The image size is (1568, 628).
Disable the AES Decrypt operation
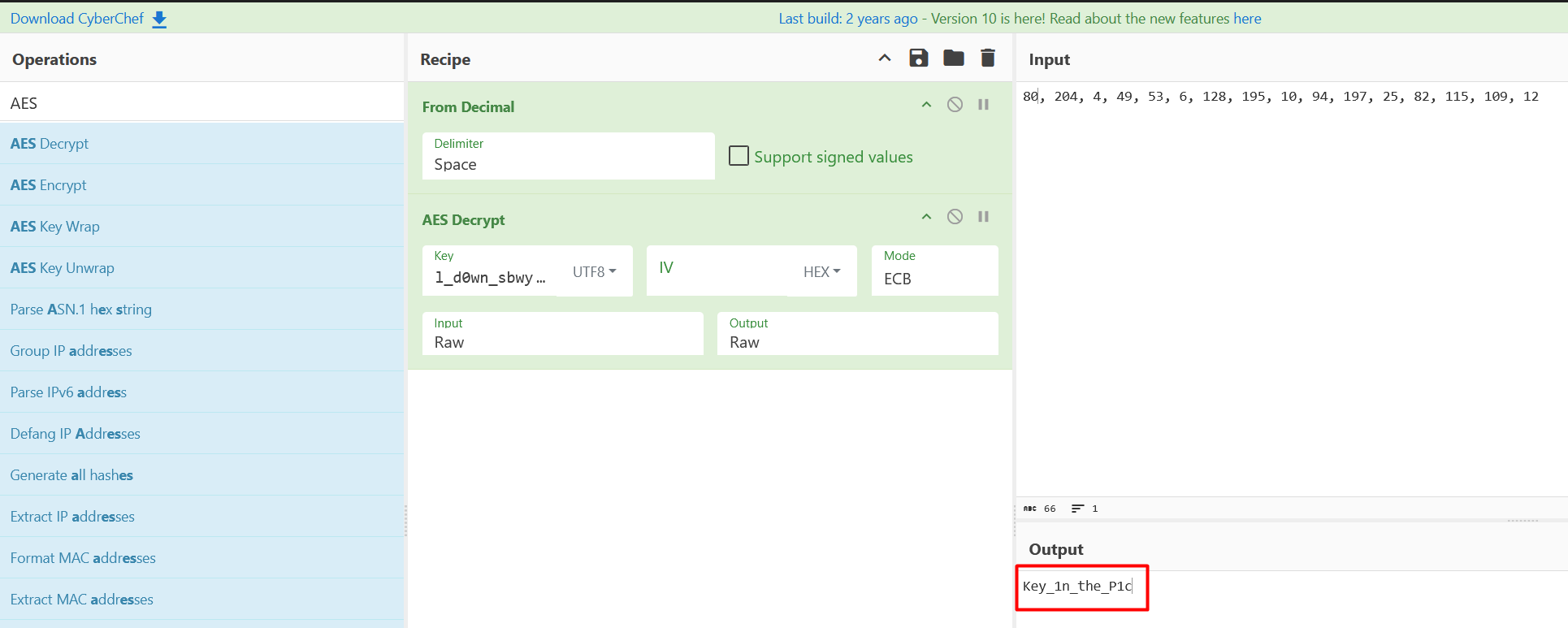955,217
